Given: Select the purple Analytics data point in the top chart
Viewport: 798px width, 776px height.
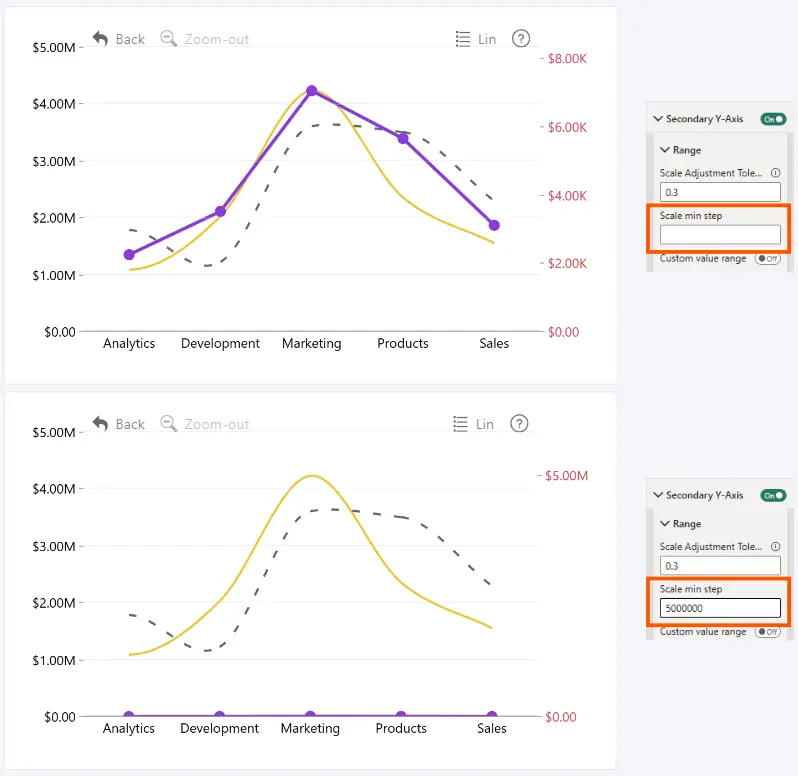Looking at the screenshot, I should point(129,254).
